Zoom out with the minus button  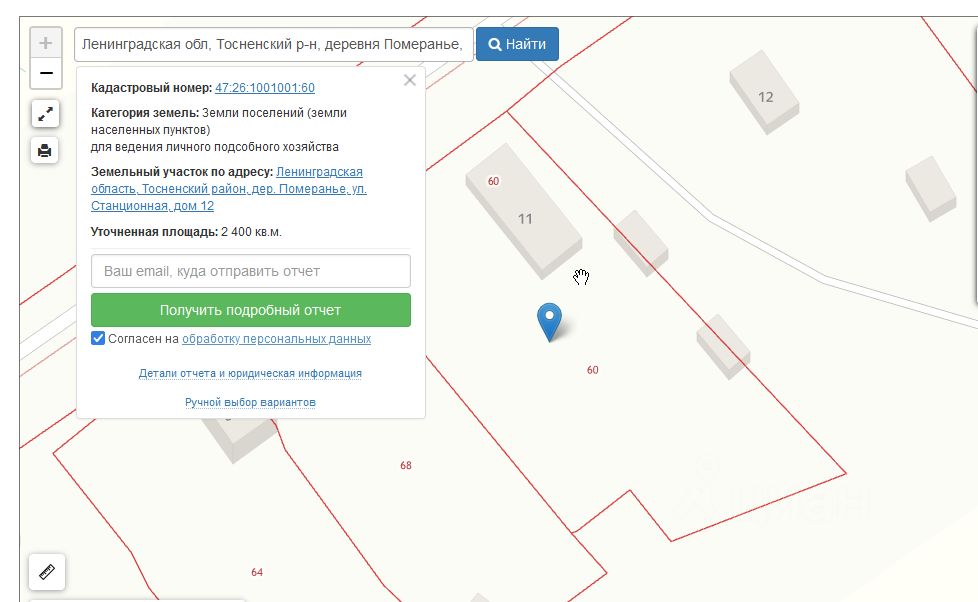(46, 73)
